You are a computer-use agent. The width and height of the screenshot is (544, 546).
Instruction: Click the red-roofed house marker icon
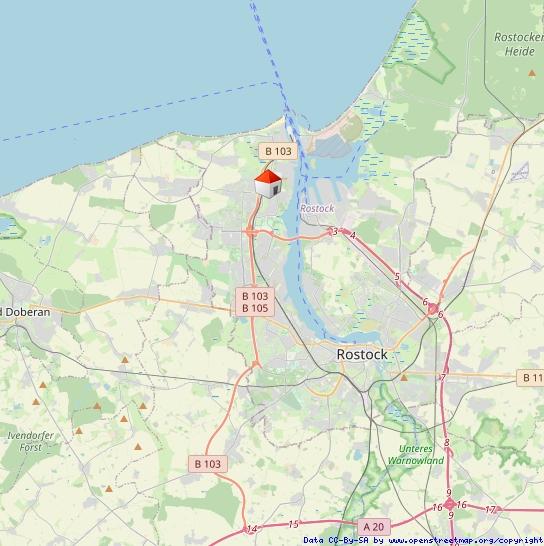(x=268, y=184)
